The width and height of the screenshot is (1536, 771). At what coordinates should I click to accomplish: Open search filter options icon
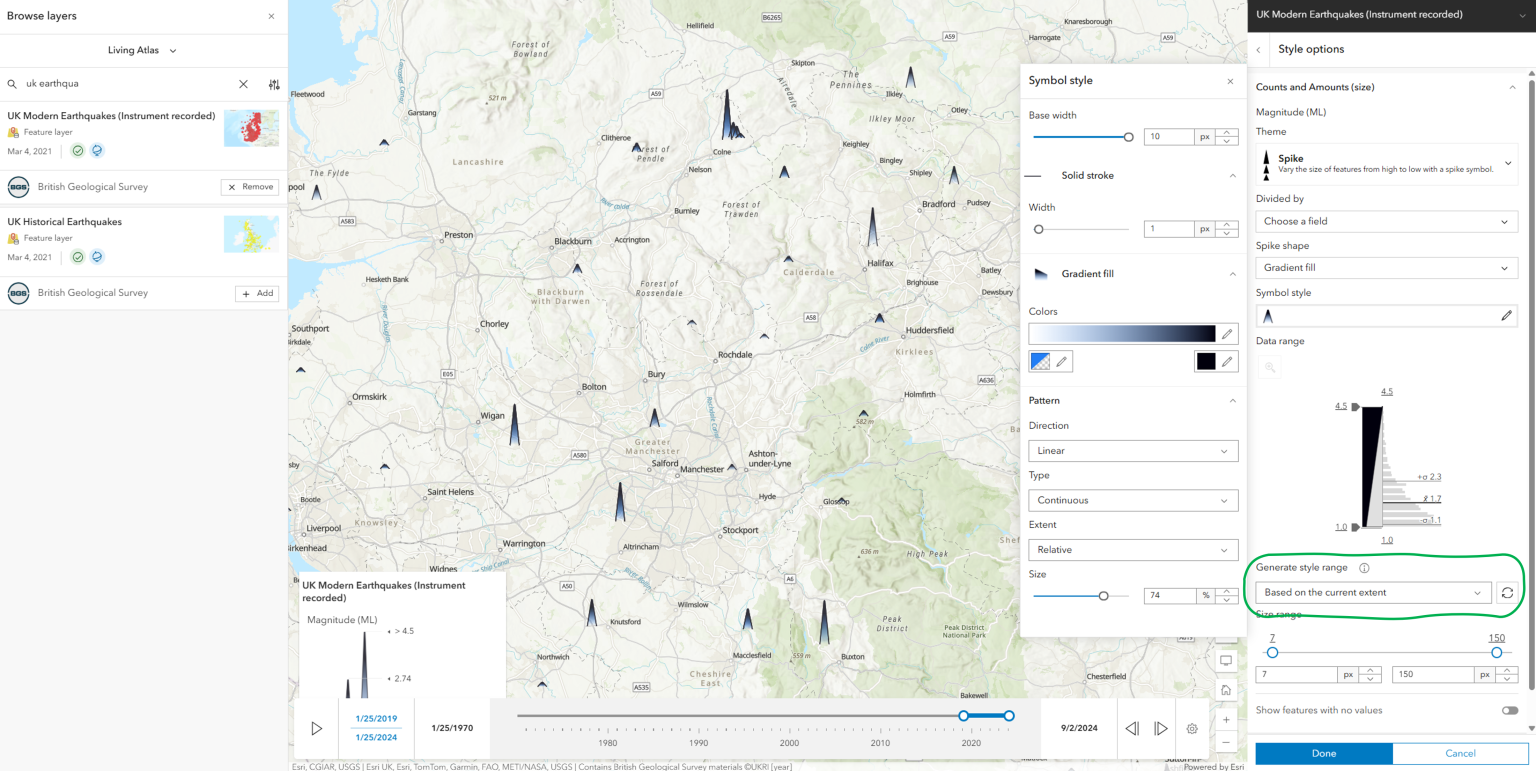pyautogui.click(x=274, y=85)
